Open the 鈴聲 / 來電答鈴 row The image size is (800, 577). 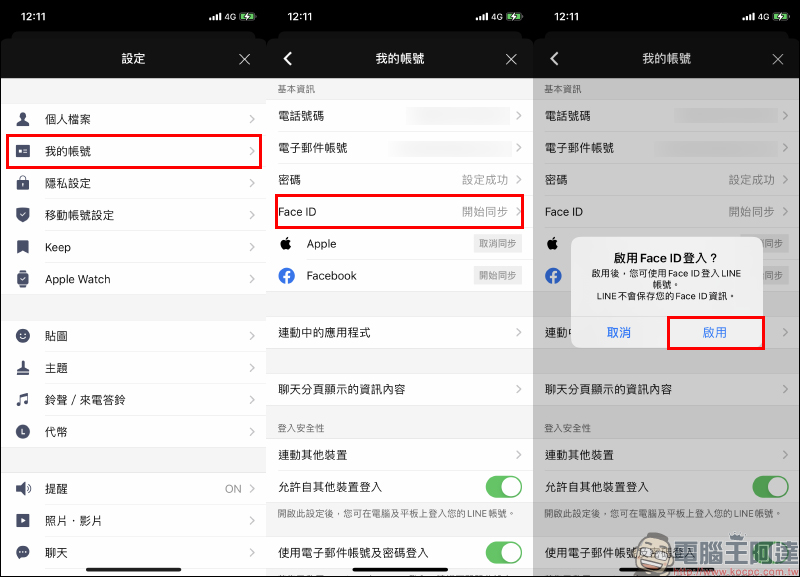click(x=134, y=399)
